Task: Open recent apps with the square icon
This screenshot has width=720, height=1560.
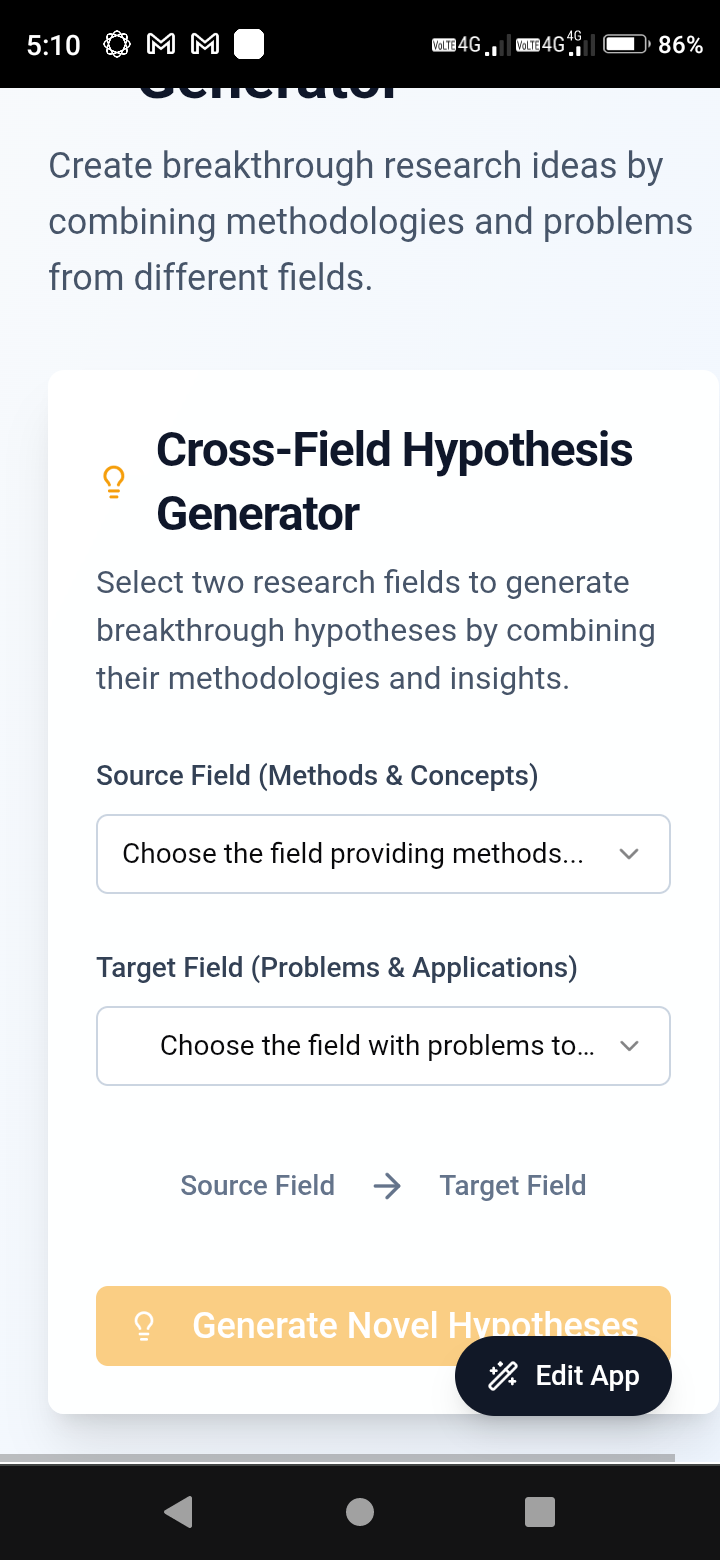Action: click(x=540, y=1512)
